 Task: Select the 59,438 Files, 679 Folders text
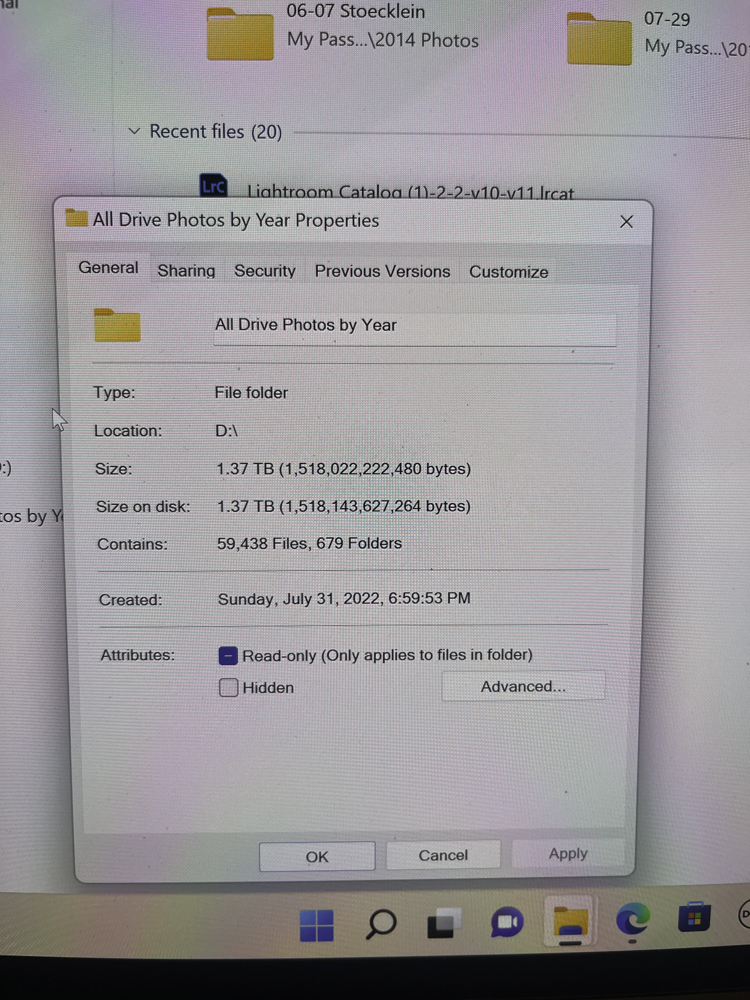click(x=309, y=543)
